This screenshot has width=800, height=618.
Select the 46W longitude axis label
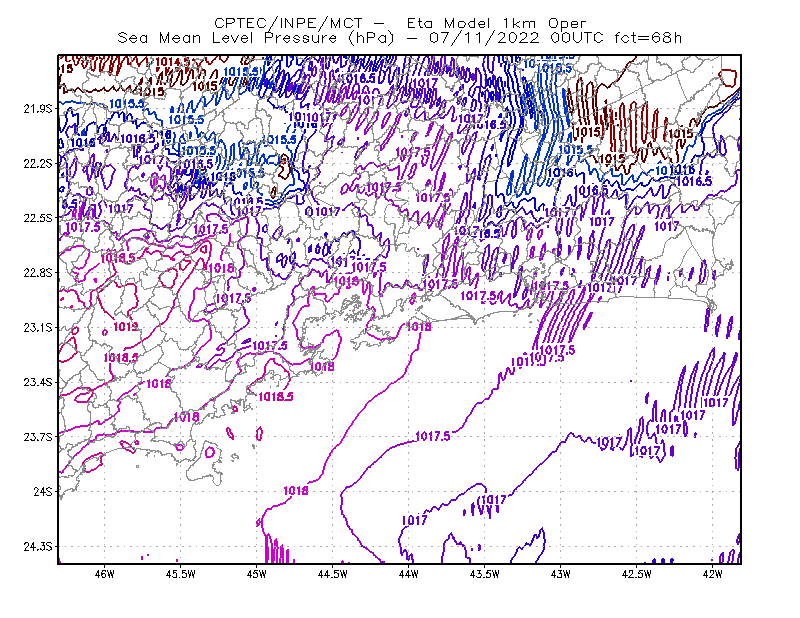pyautogui.click(x=105, y=574)
